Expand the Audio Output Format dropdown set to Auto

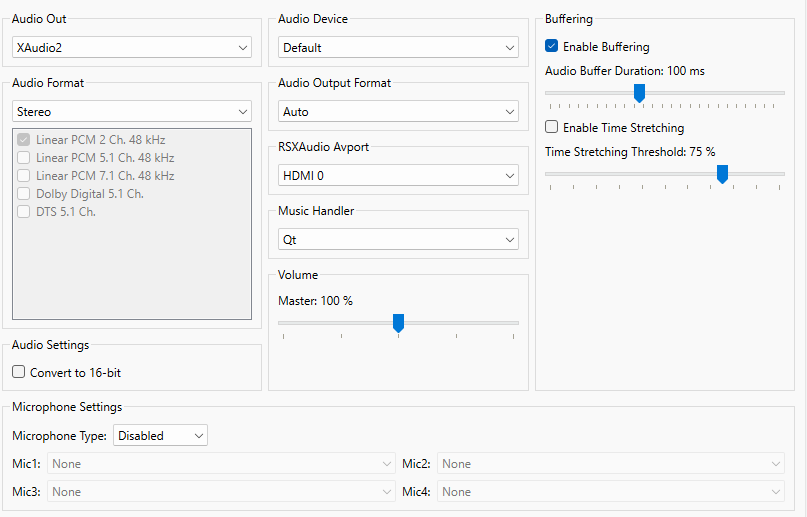(x=398, y=111)
